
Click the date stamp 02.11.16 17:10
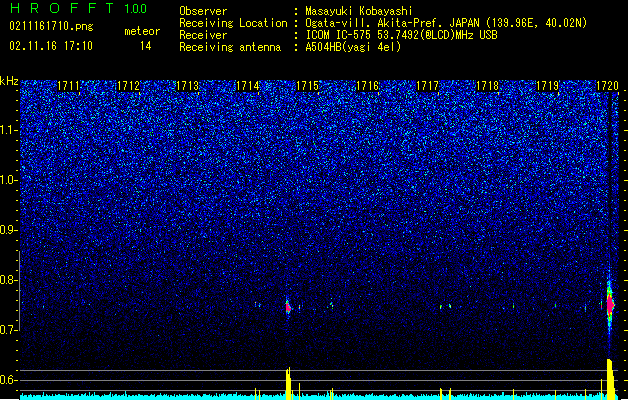(x=51, y=46)
